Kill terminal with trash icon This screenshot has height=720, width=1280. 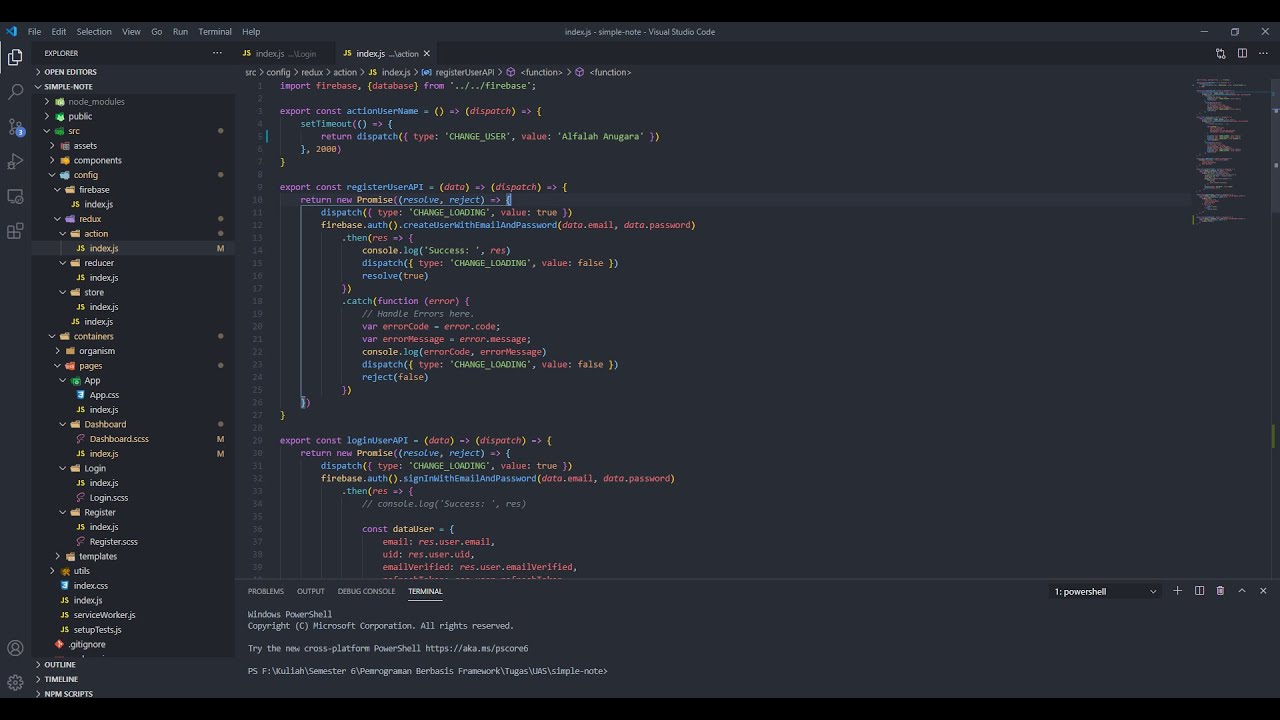1220,591
